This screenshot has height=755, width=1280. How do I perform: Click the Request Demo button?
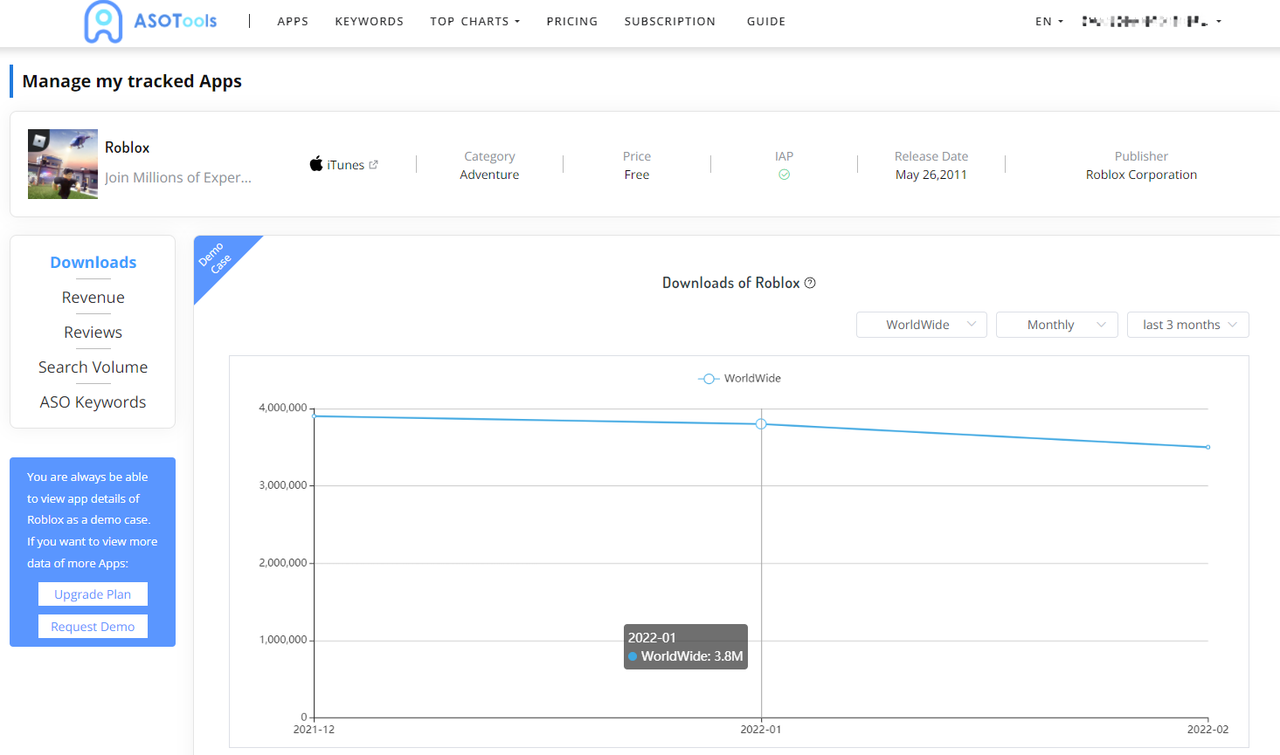coord(92,626)
